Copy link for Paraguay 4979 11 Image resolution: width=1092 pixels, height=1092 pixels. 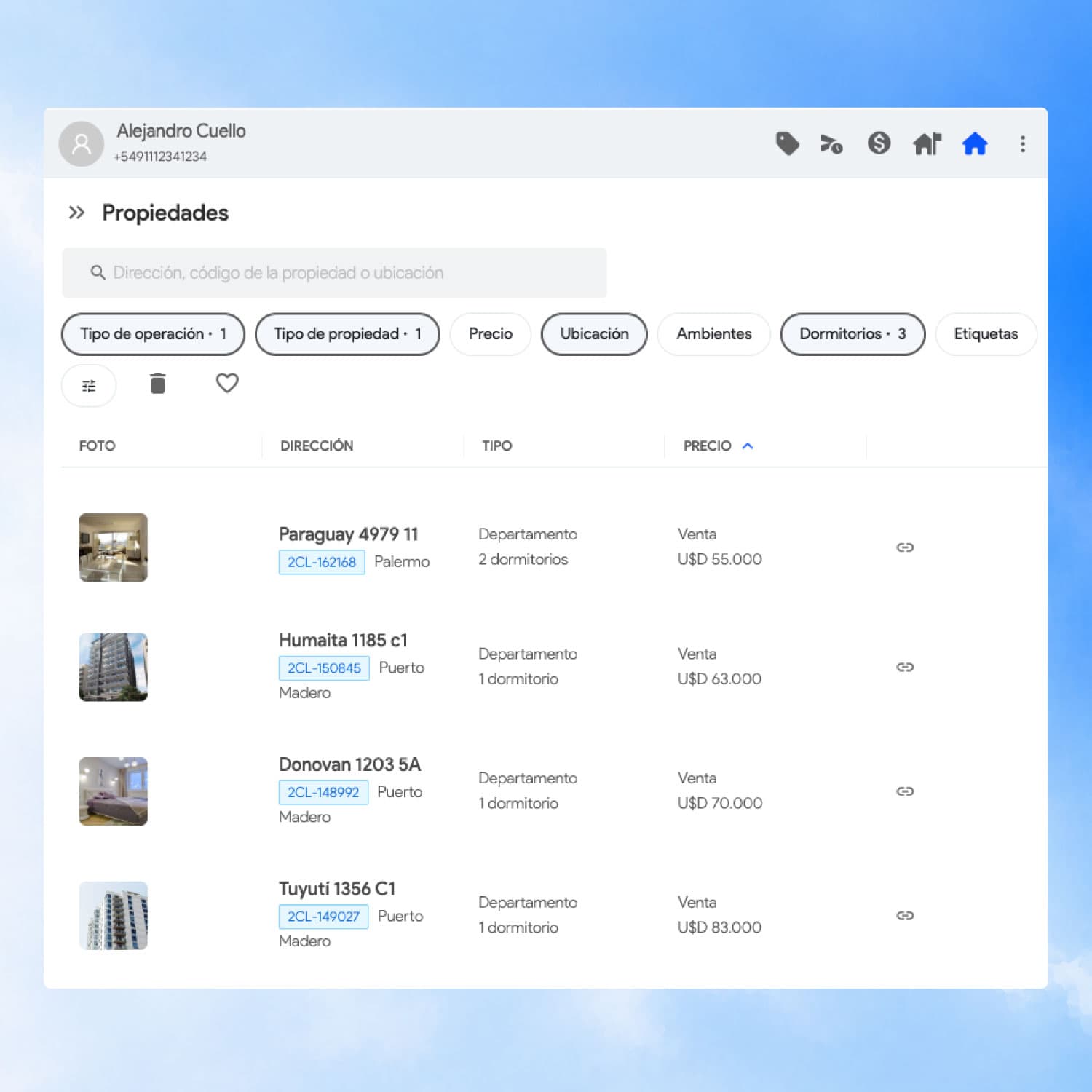[x=905, y=547]
